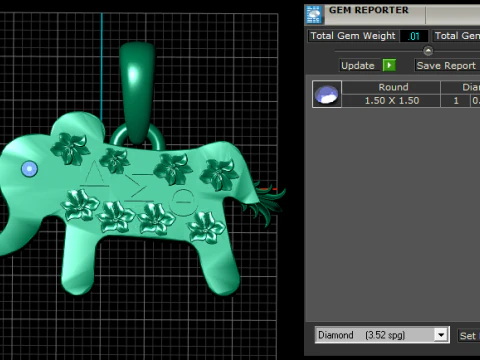Click the green arrow next to Update
The height and width of the screenshot is (360, 480).
(389, 65)
